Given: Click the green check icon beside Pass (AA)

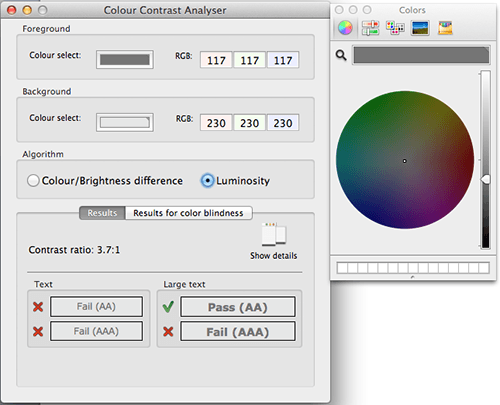Looking at the screenshot, I should click(168, 306).
